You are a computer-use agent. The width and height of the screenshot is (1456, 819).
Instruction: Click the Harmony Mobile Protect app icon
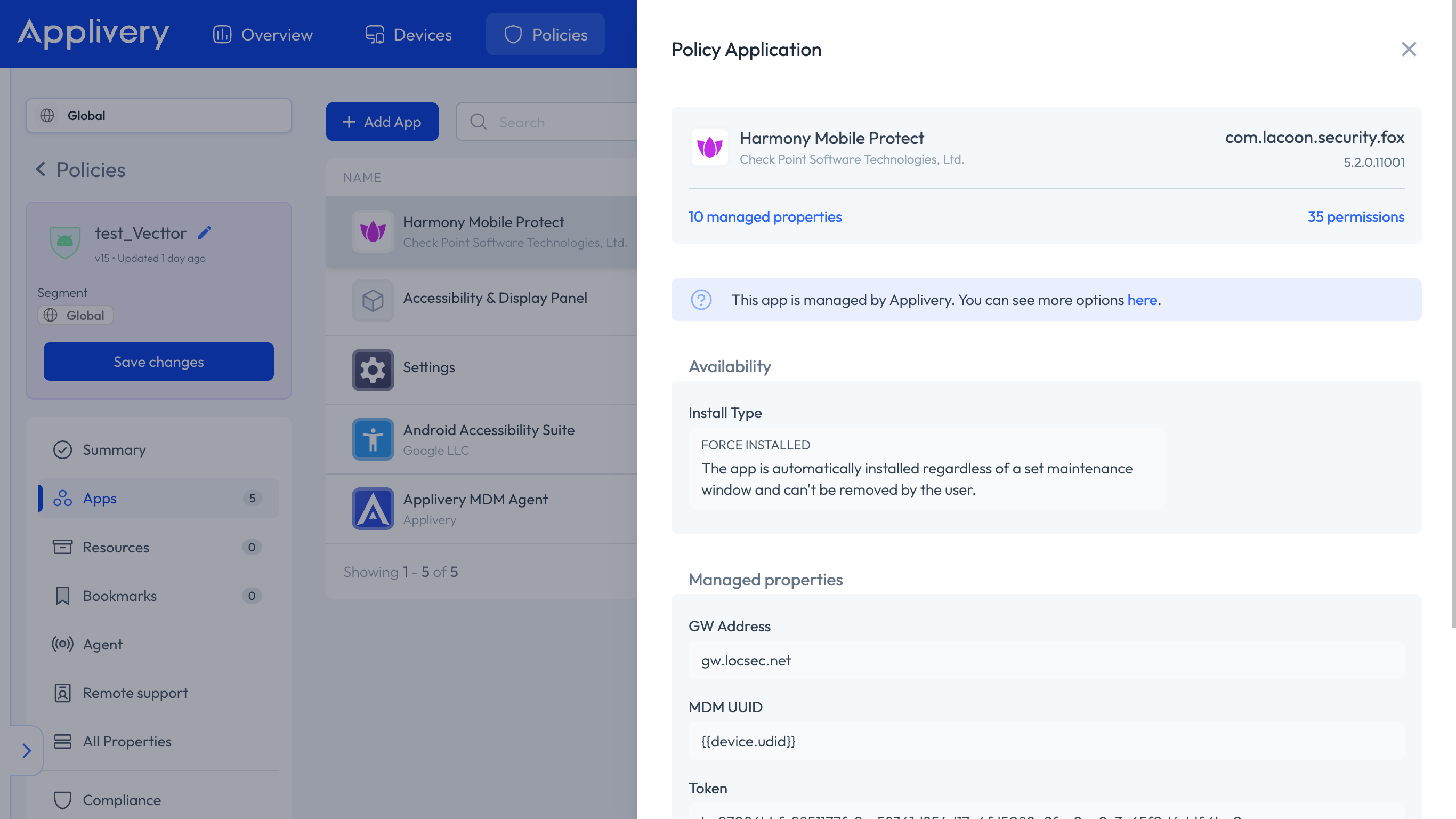pyautogui.click(x=373, y=231)
